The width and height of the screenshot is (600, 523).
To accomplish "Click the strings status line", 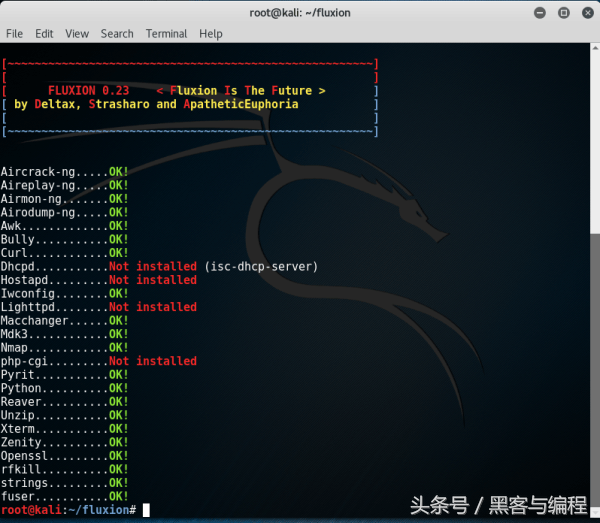I will point(64,483).
